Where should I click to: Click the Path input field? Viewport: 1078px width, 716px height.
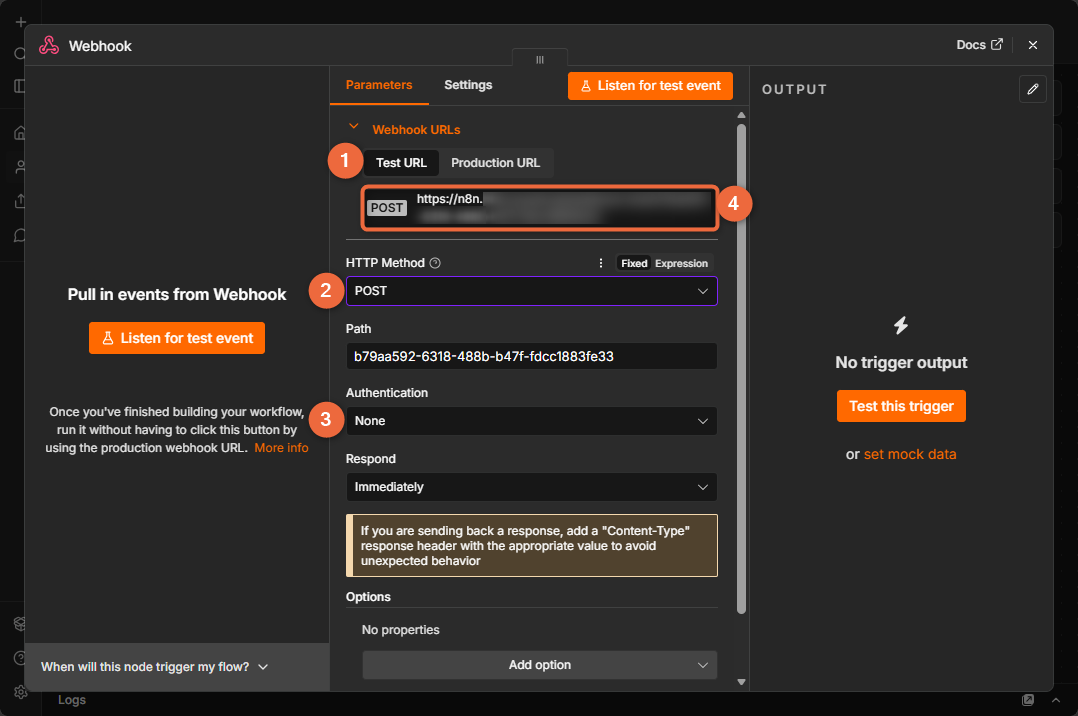coord(531,356)
